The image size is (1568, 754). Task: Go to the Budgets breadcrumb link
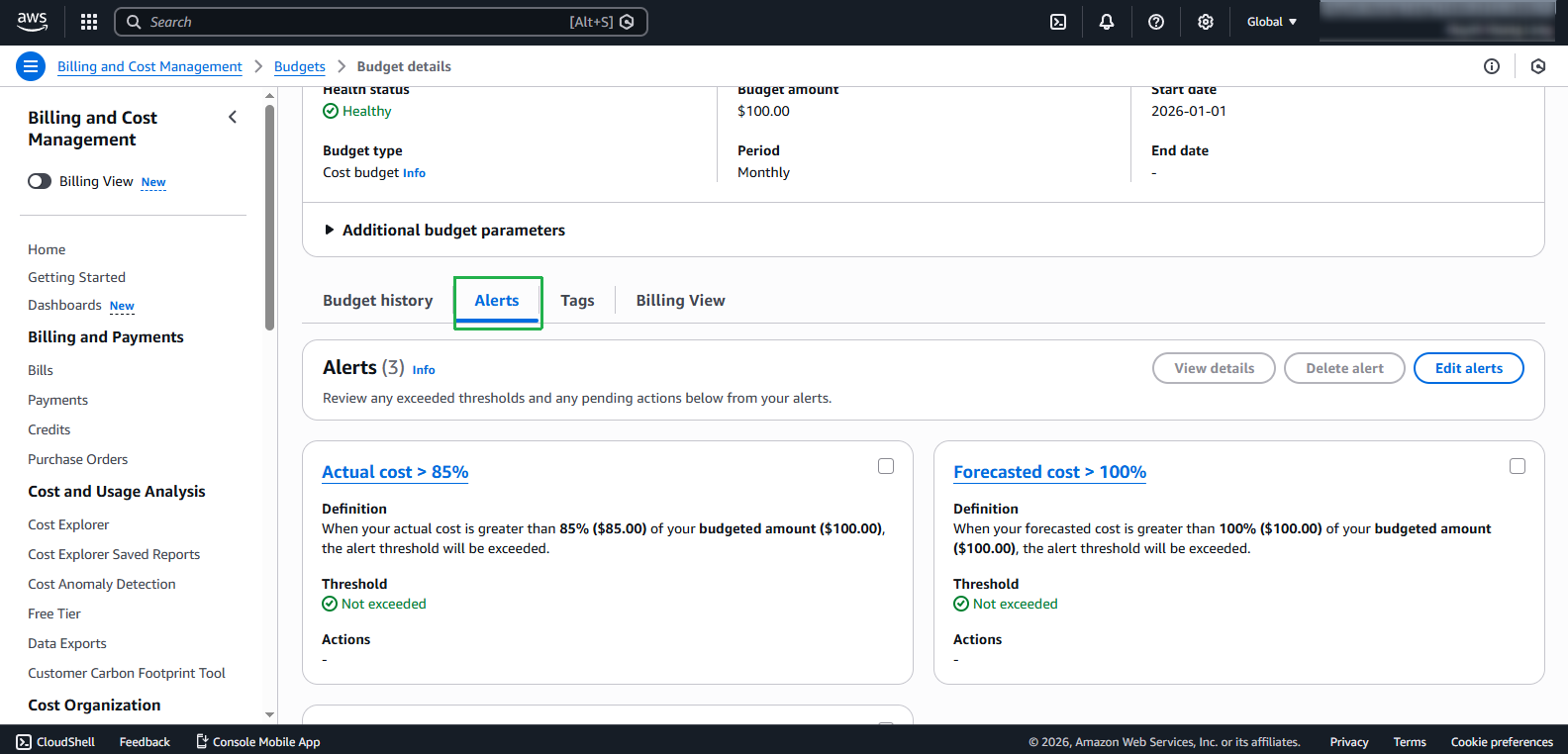click(x=300, y=66)
